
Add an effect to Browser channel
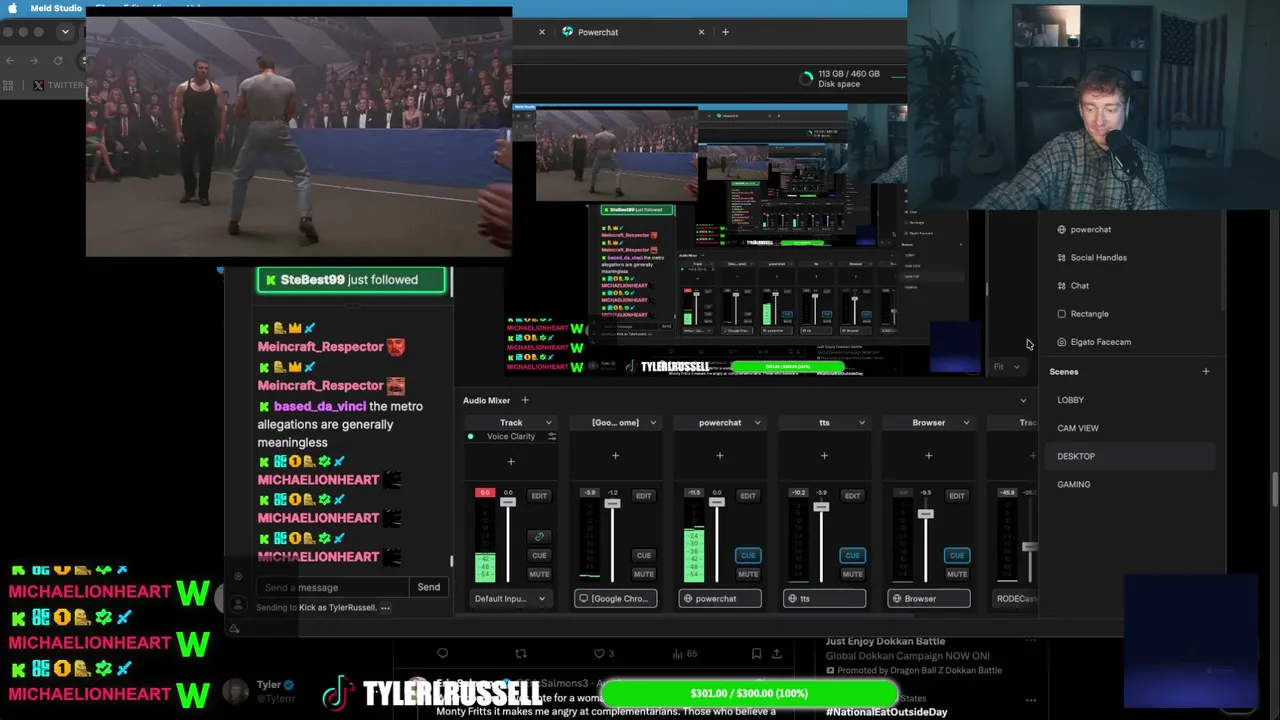tap(928, 456)
